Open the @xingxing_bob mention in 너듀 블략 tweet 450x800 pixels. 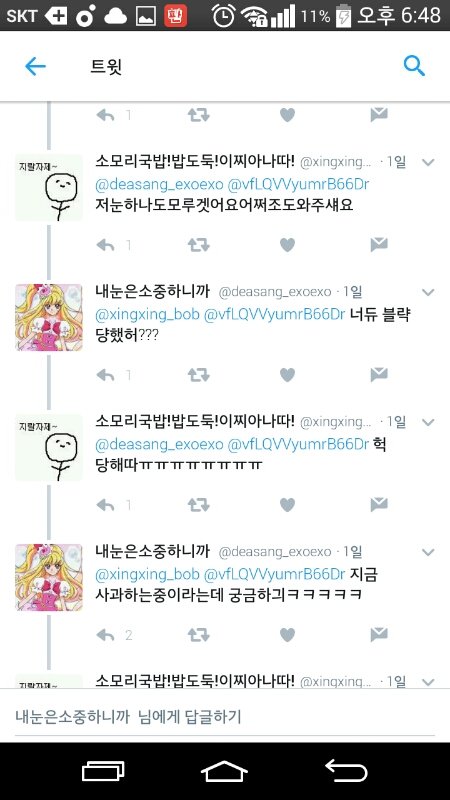point(147,315)
